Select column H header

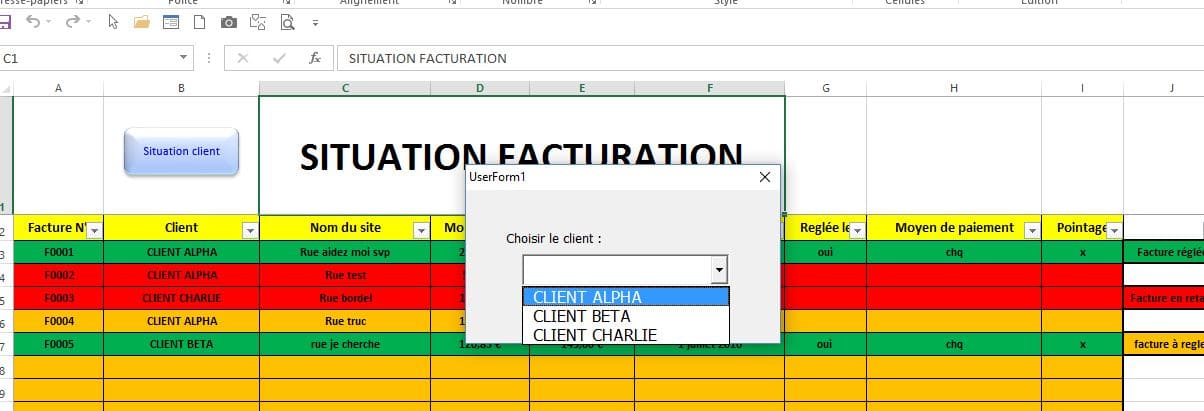pos(953,88)
